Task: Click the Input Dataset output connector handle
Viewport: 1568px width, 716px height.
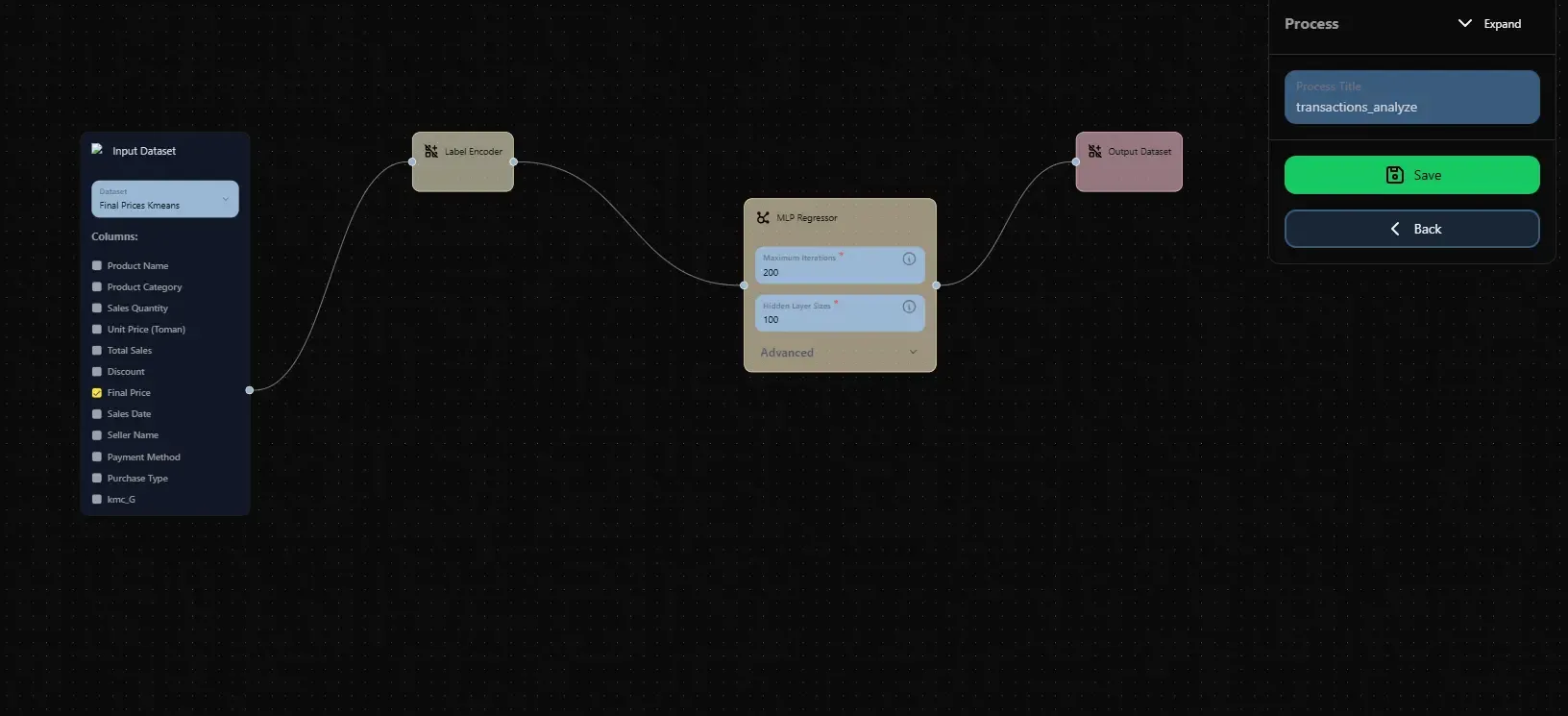Action: [250, 390]
